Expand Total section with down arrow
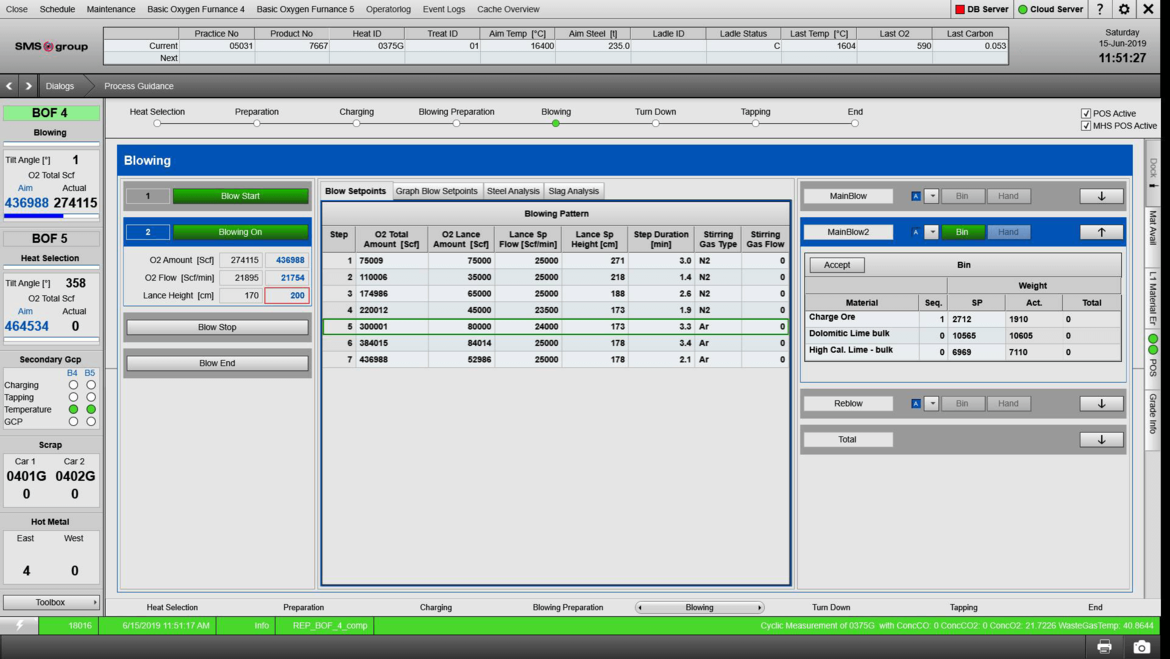This screenshot has height=659, width=1170. coord(1101,440)
